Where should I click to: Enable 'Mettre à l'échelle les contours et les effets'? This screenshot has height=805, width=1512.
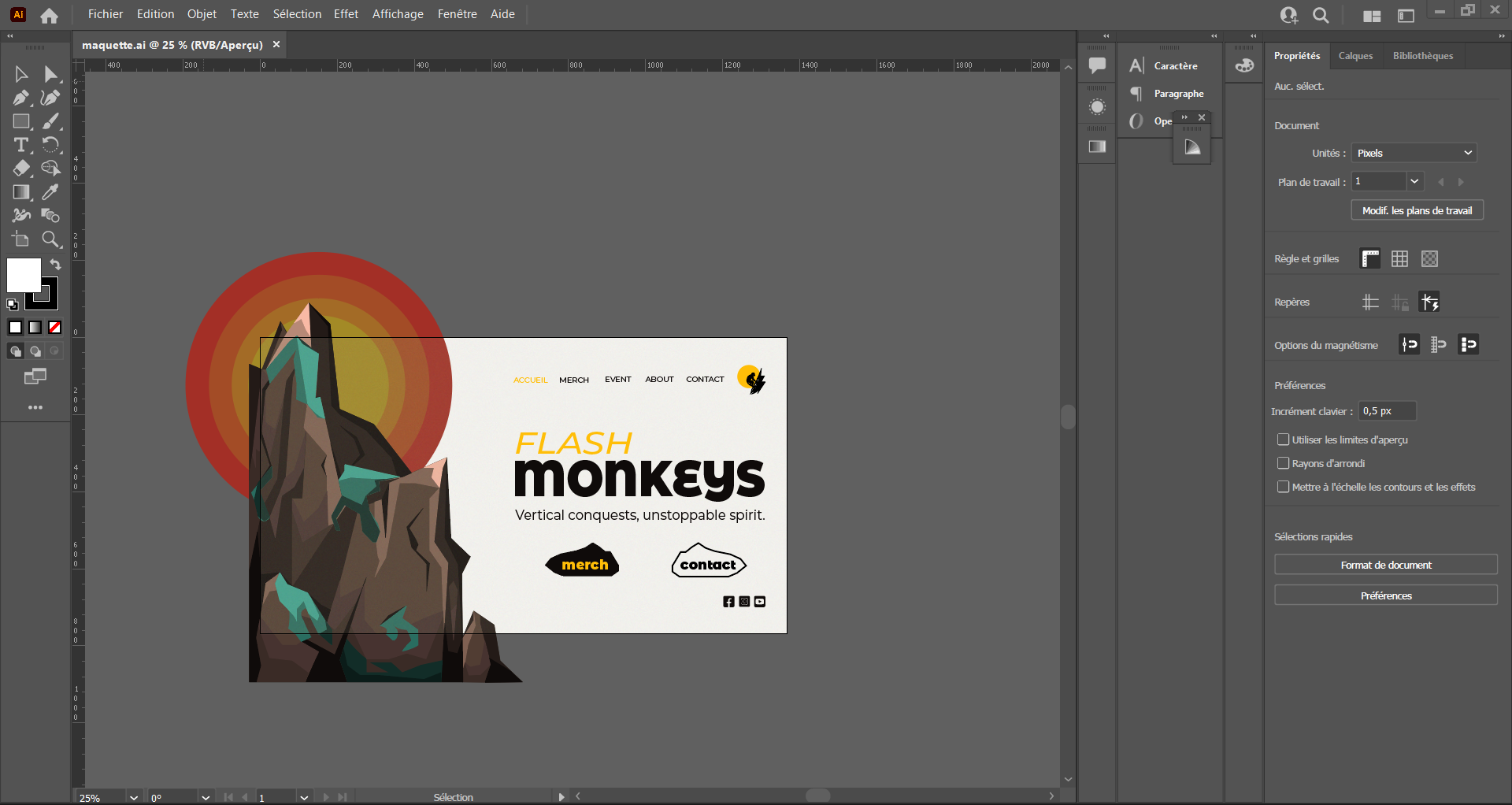coord(1284,487)
